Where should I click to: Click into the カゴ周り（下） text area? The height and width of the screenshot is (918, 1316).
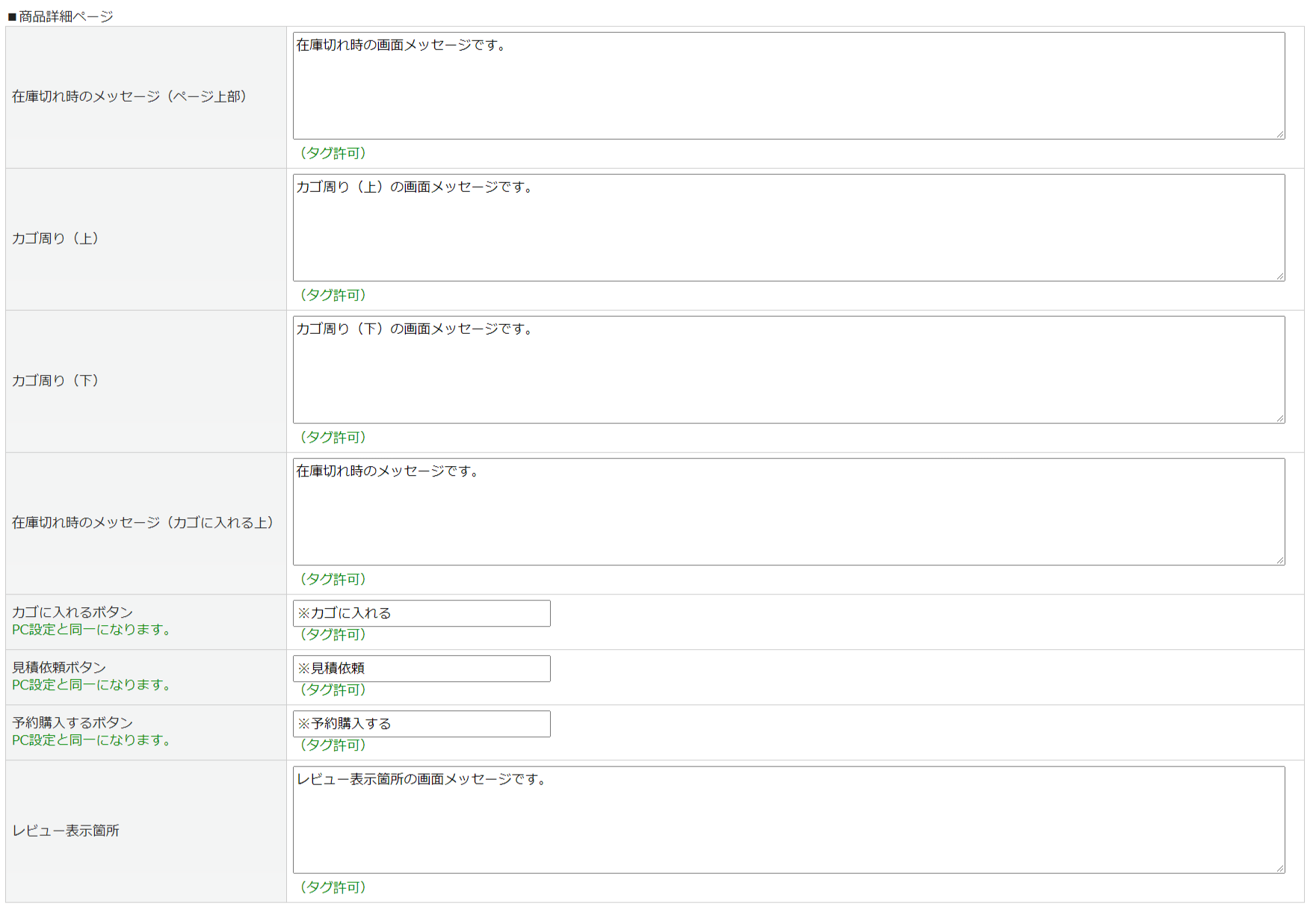click(788, 370)
